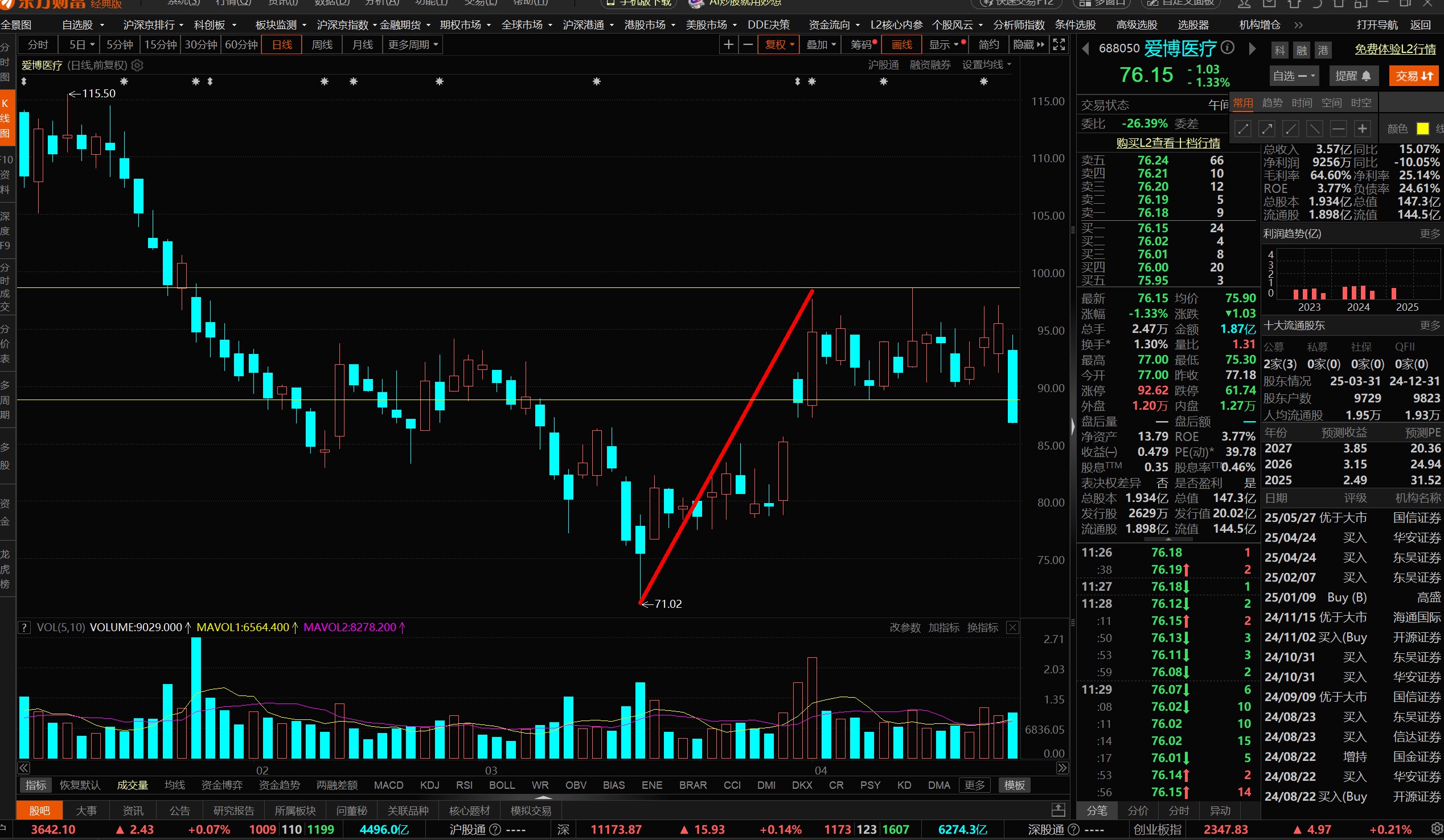
Task: Open the 25/05/27 国信证券 rating row
Action: [1352, 518]
